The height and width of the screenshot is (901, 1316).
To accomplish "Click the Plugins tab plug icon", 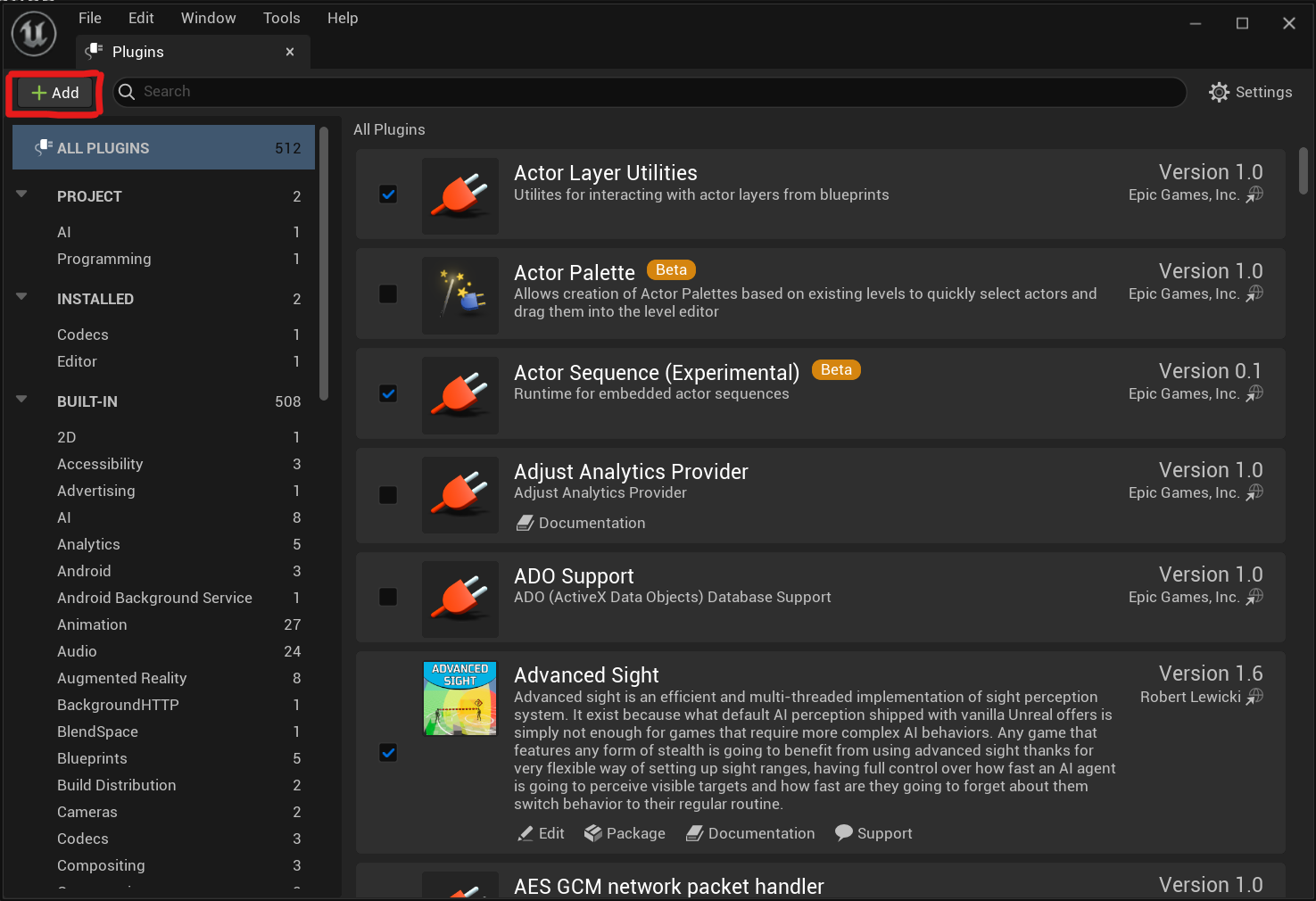I will [x=94, y=51].
